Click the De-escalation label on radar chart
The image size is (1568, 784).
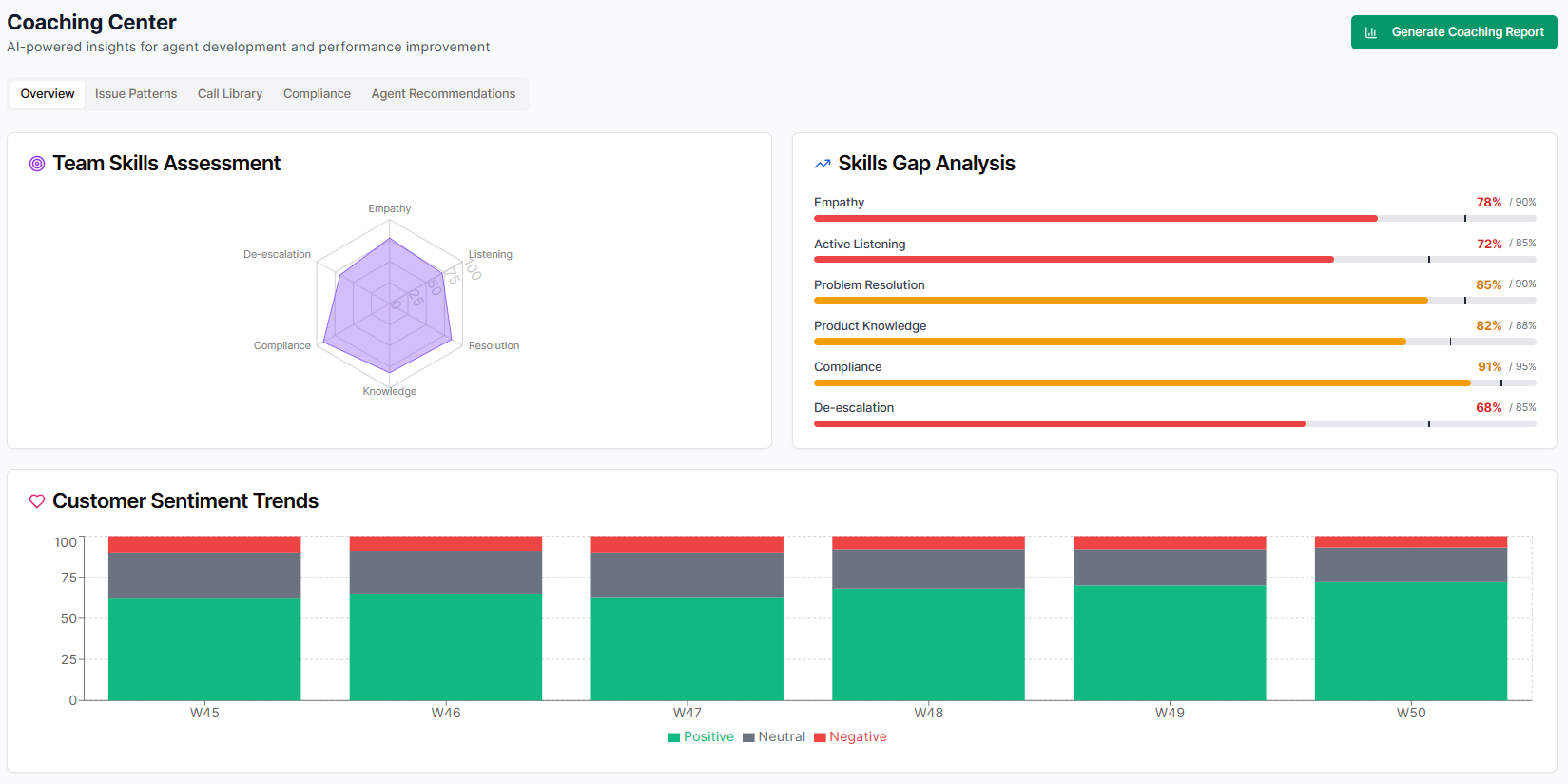click(277, 254)
